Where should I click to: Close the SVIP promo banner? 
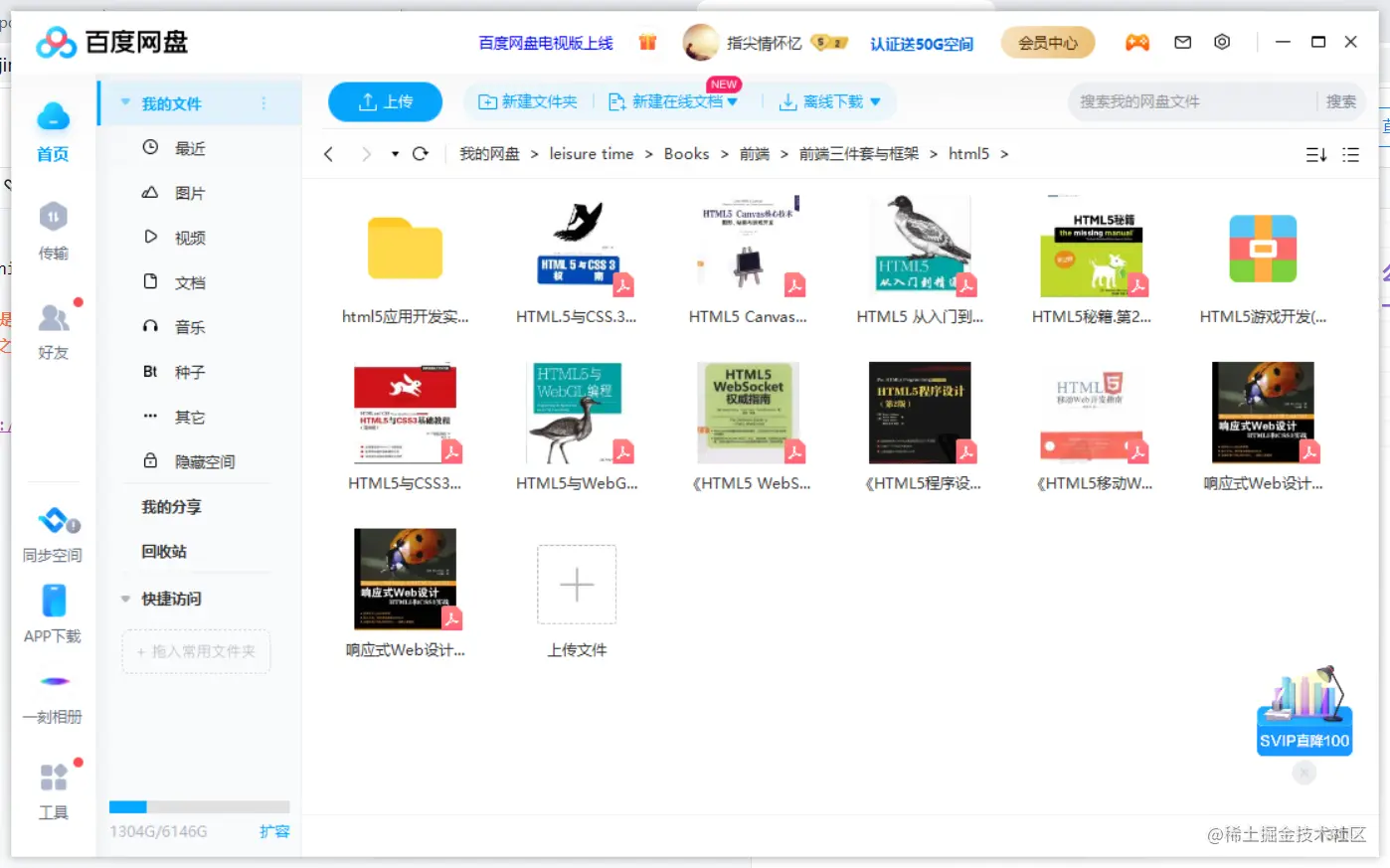[x=1304, y=773]
